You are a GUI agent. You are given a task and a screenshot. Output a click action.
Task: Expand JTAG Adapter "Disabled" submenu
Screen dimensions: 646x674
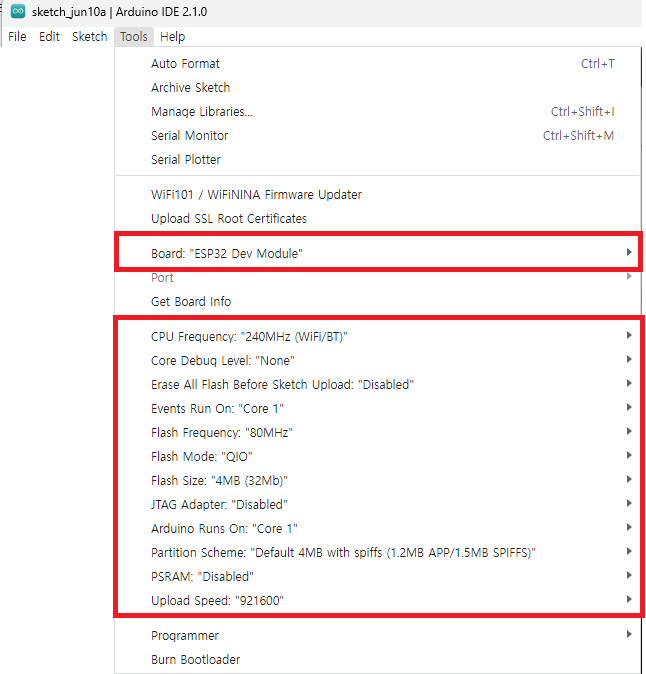tap(377, 505)
